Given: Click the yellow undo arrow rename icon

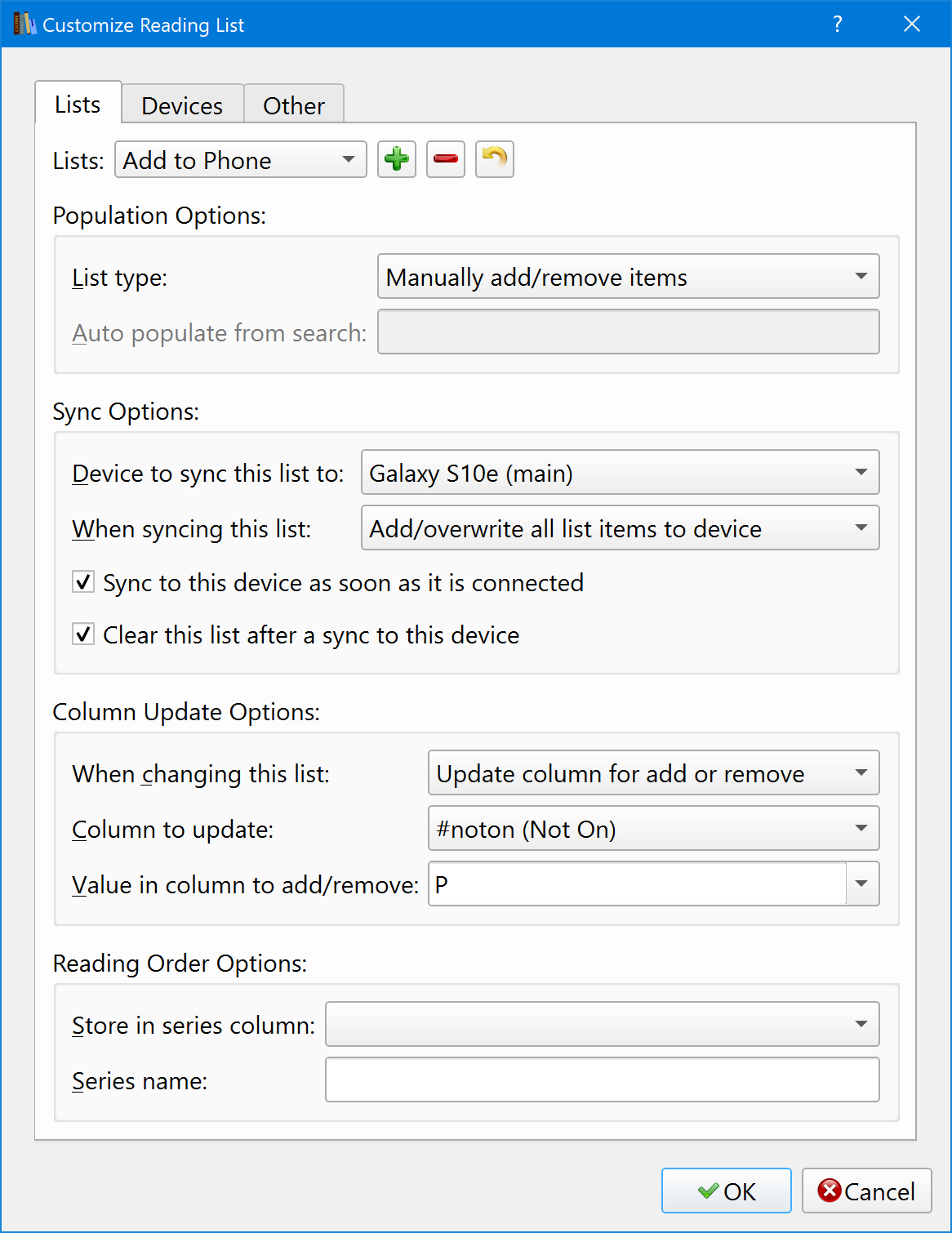Looking at the screenshot, I should coord(495,159).
